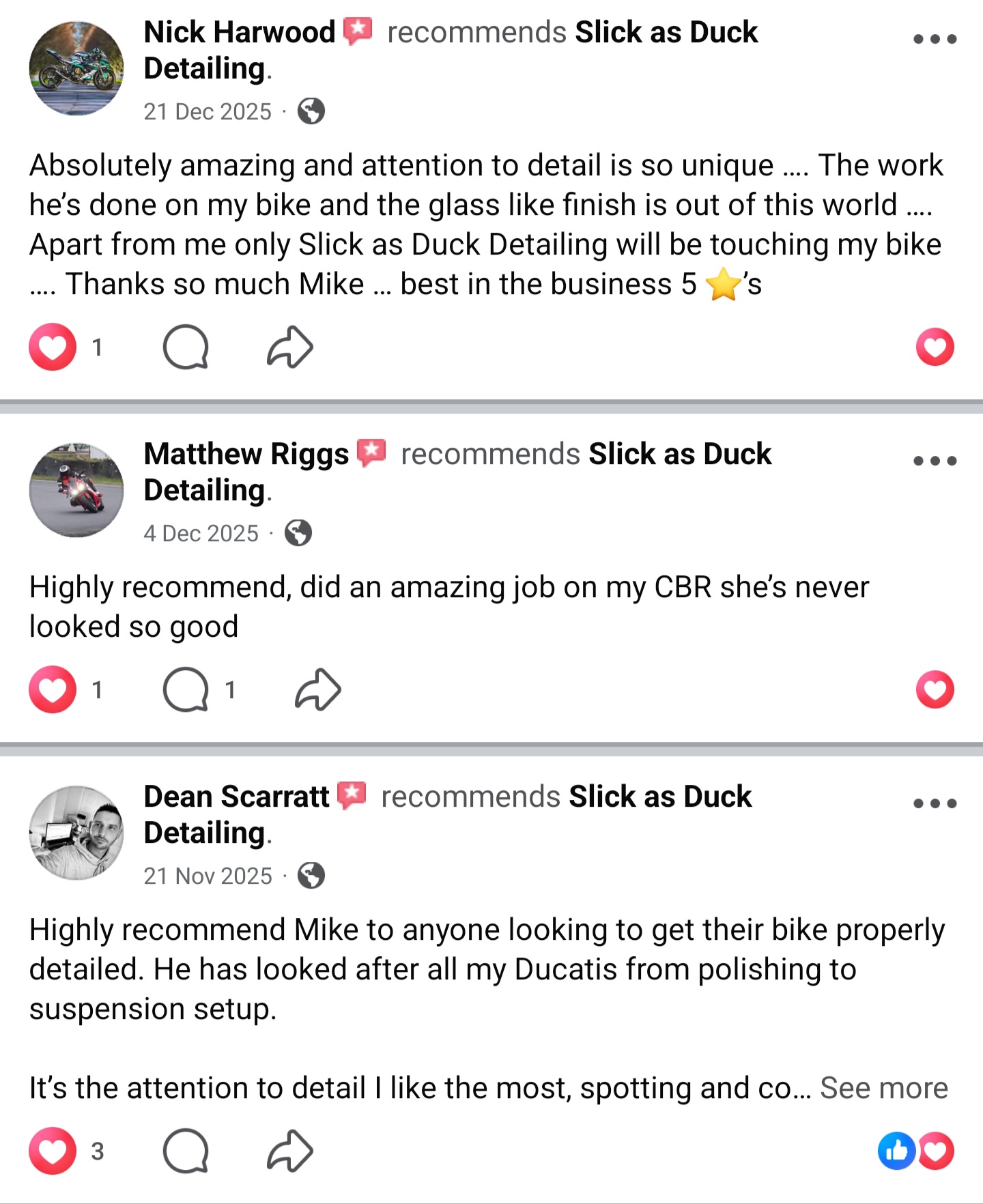Comment on Dean Scarratt's review
Image resolution: width=983 pixels, height=1204 pixels.
tap(186, 1151)
